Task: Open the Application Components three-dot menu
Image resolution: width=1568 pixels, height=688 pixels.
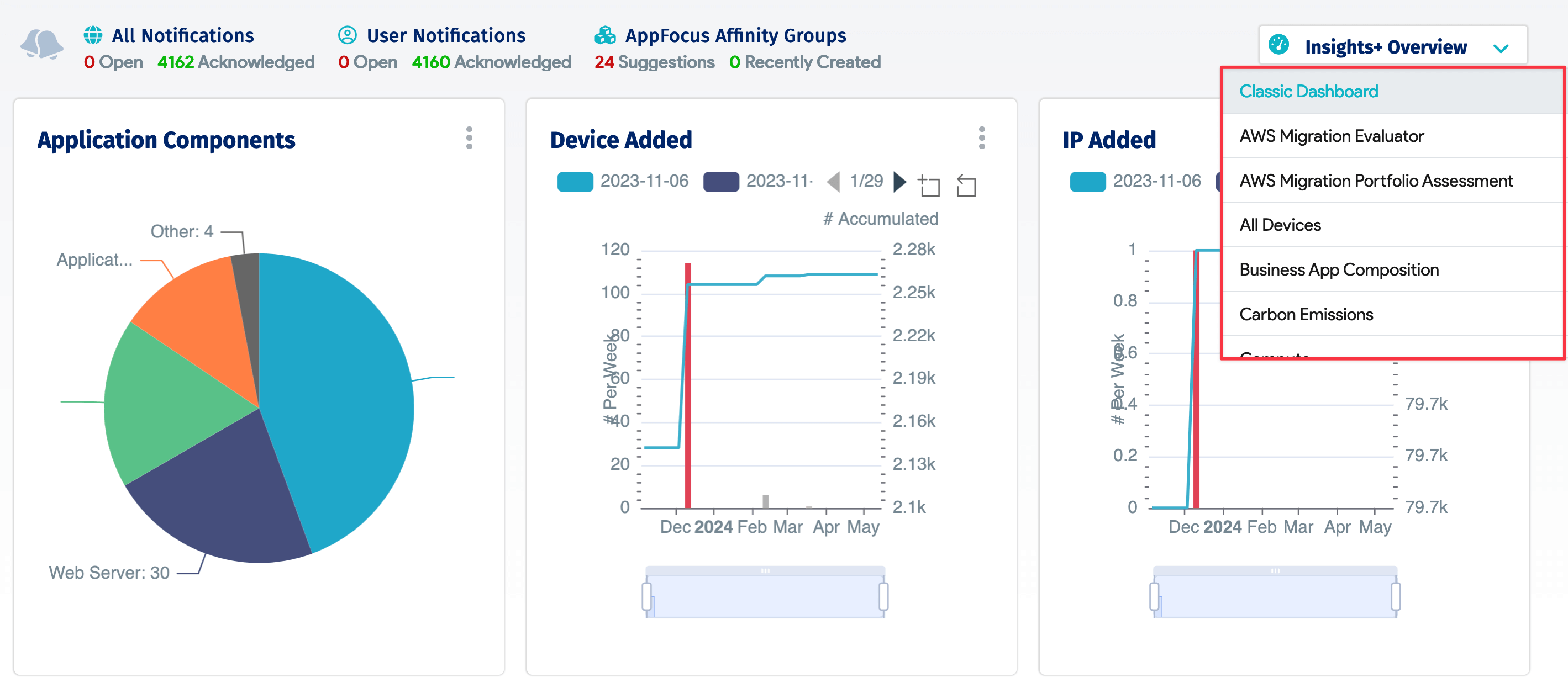Action: [469, 138]
